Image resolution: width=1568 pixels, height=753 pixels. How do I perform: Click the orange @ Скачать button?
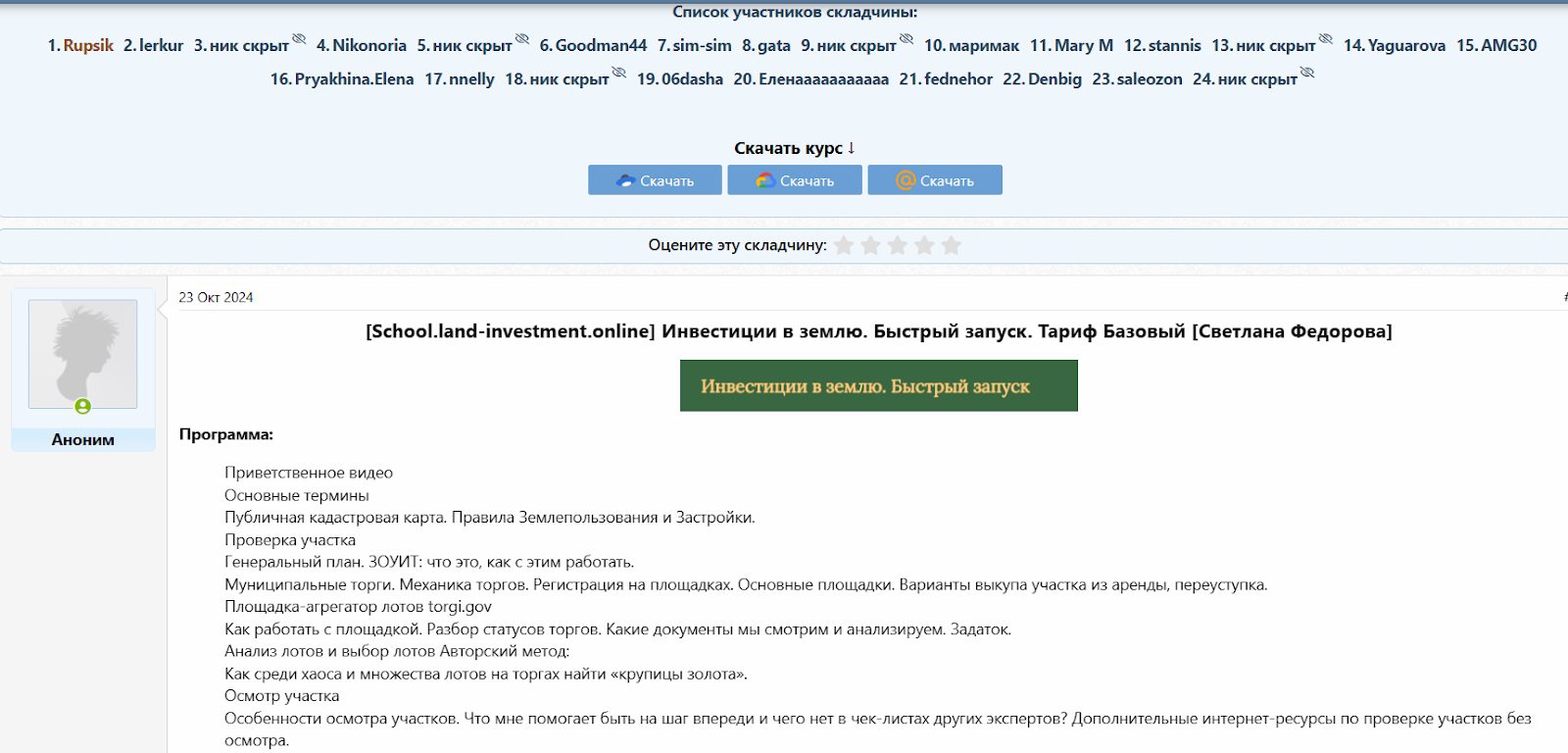(x=935, y=180)
